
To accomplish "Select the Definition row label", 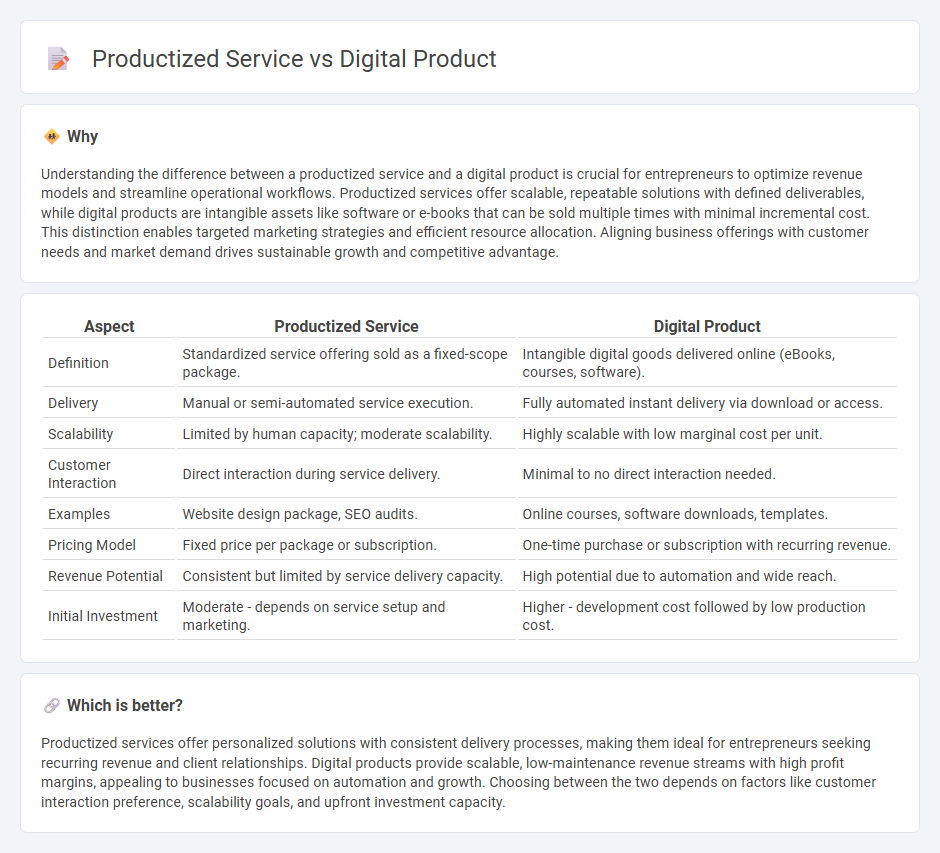I will coord(78,363).
